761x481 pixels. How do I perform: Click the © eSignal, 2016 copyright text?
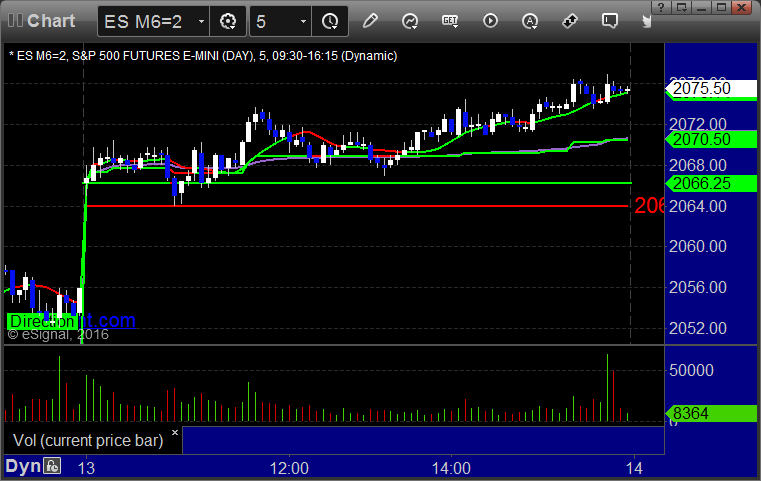tap(58, 334)
